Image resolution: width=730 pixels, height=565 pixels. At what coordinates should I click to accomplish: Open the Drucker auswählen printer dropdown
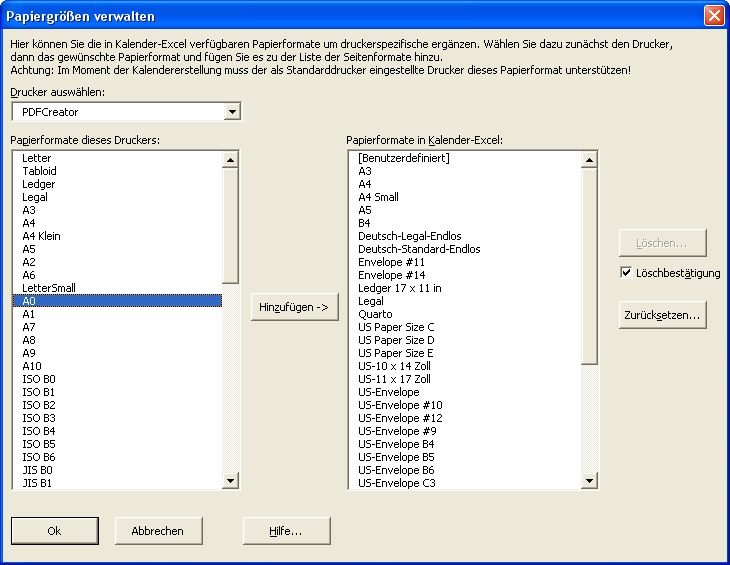(x=232, y=112)
